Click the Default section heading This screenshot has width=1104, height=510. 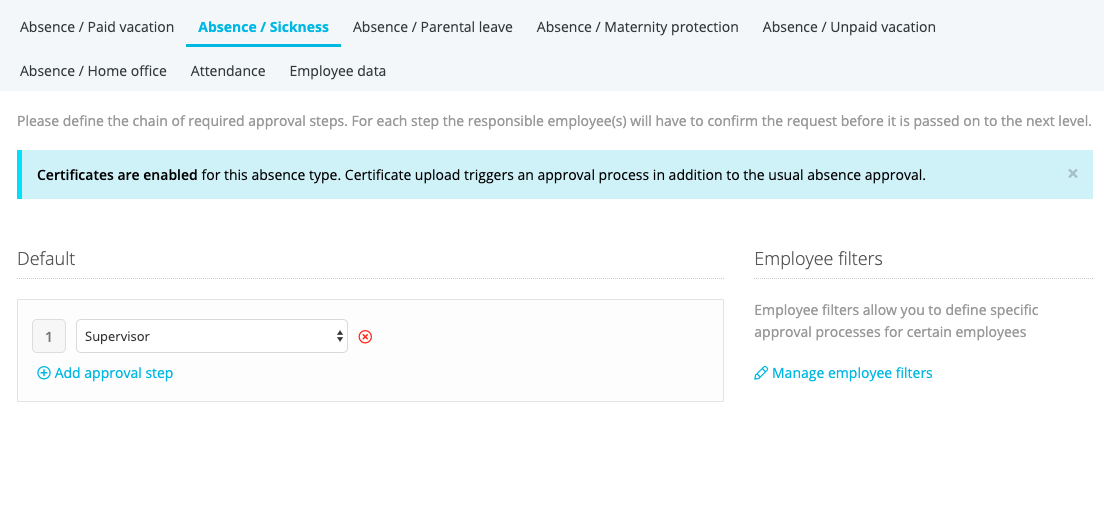tap(46, 259)
